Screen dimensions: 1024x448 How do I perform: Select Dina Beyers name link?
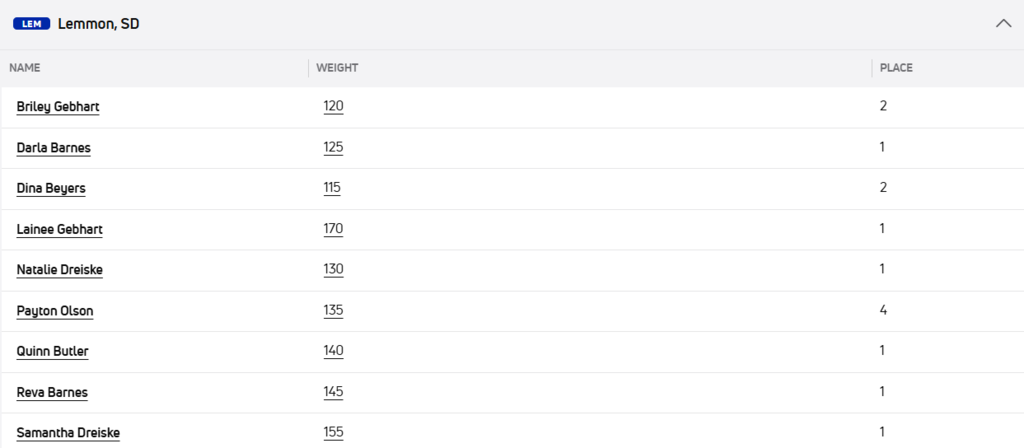click(x=51, y=188)
